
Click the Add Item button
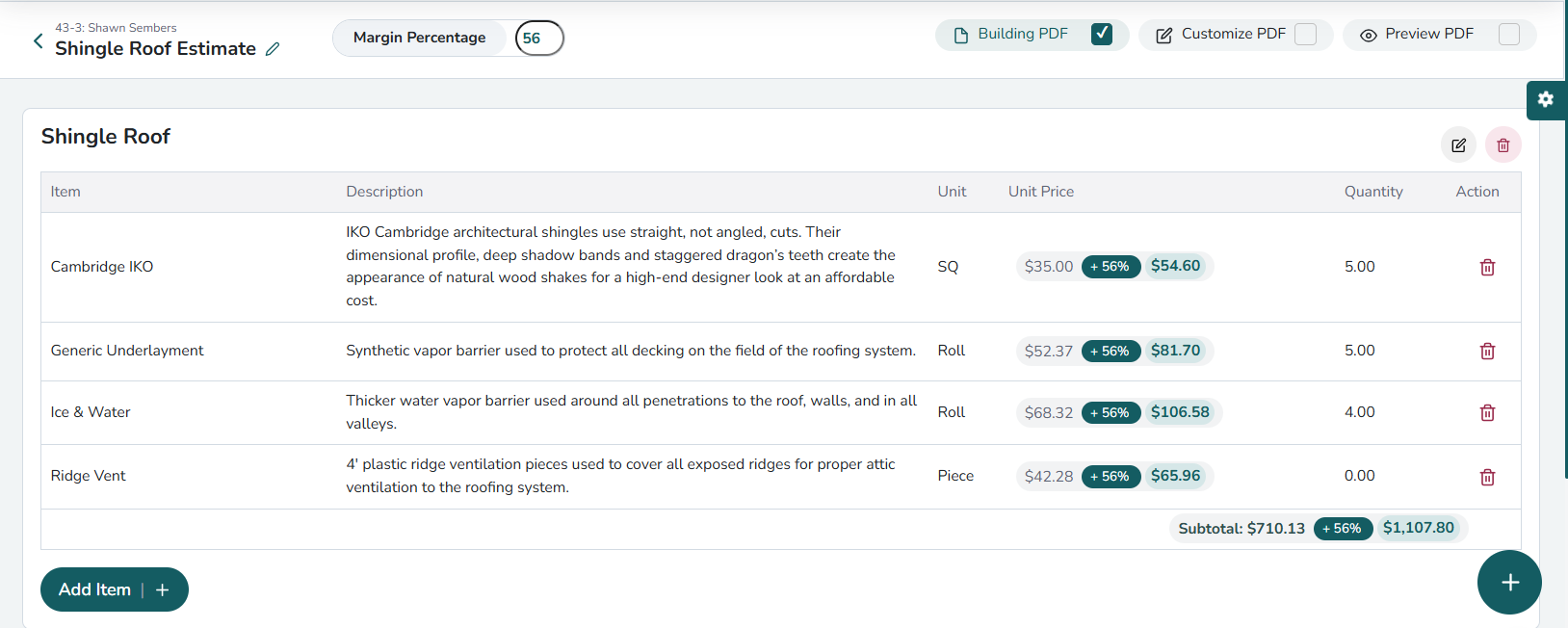click(x=114, y=589)
